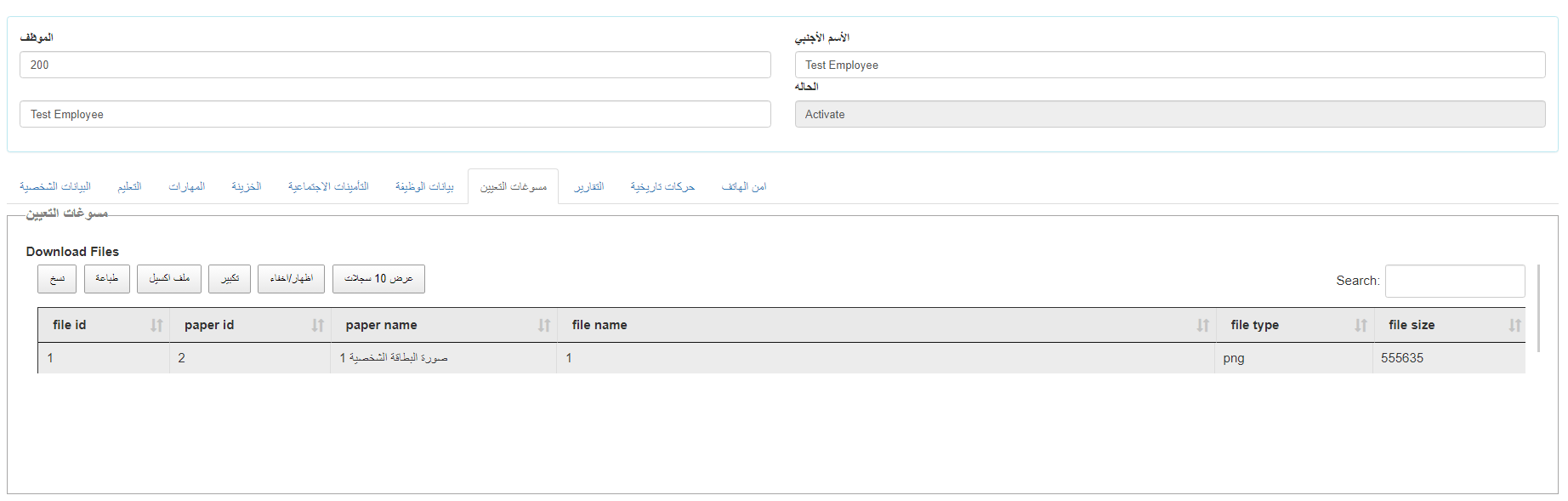Sort table by file type arrows

click(1361, 325)
